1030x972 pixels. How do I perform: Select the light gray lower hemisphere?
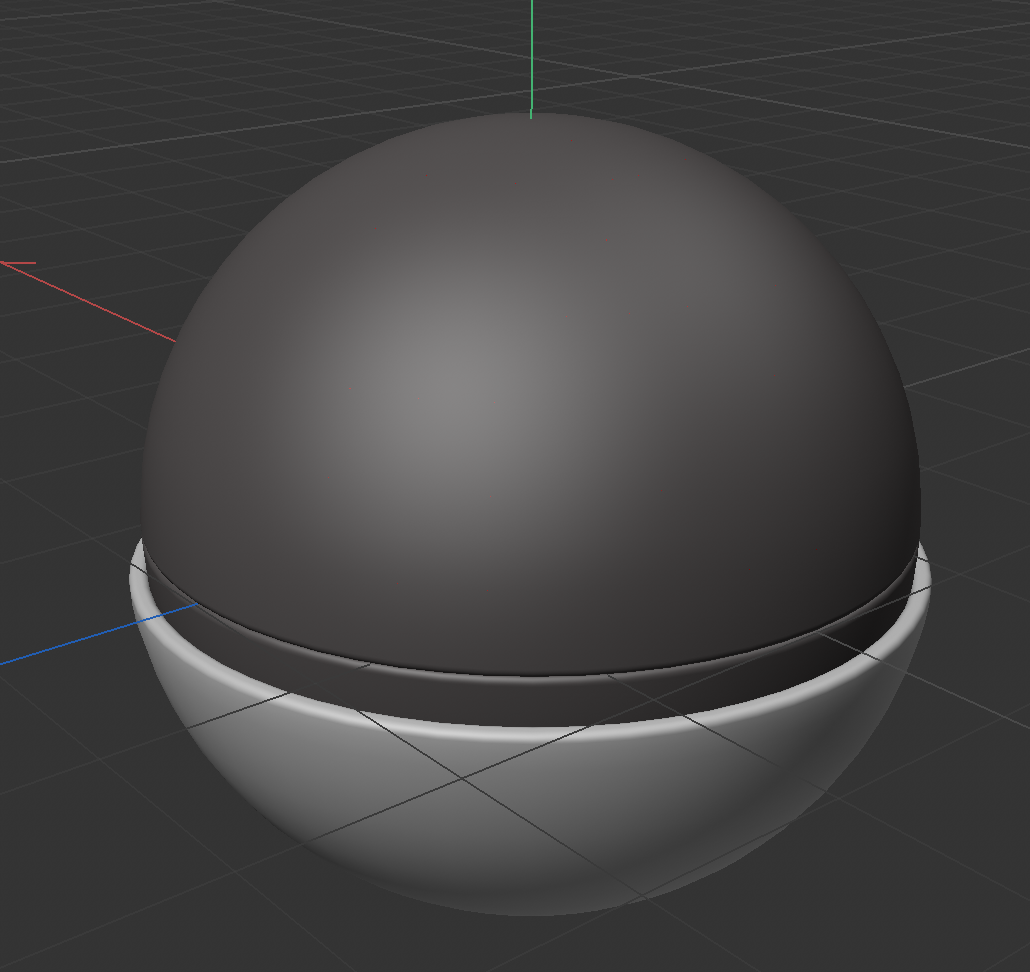(529, 814)
